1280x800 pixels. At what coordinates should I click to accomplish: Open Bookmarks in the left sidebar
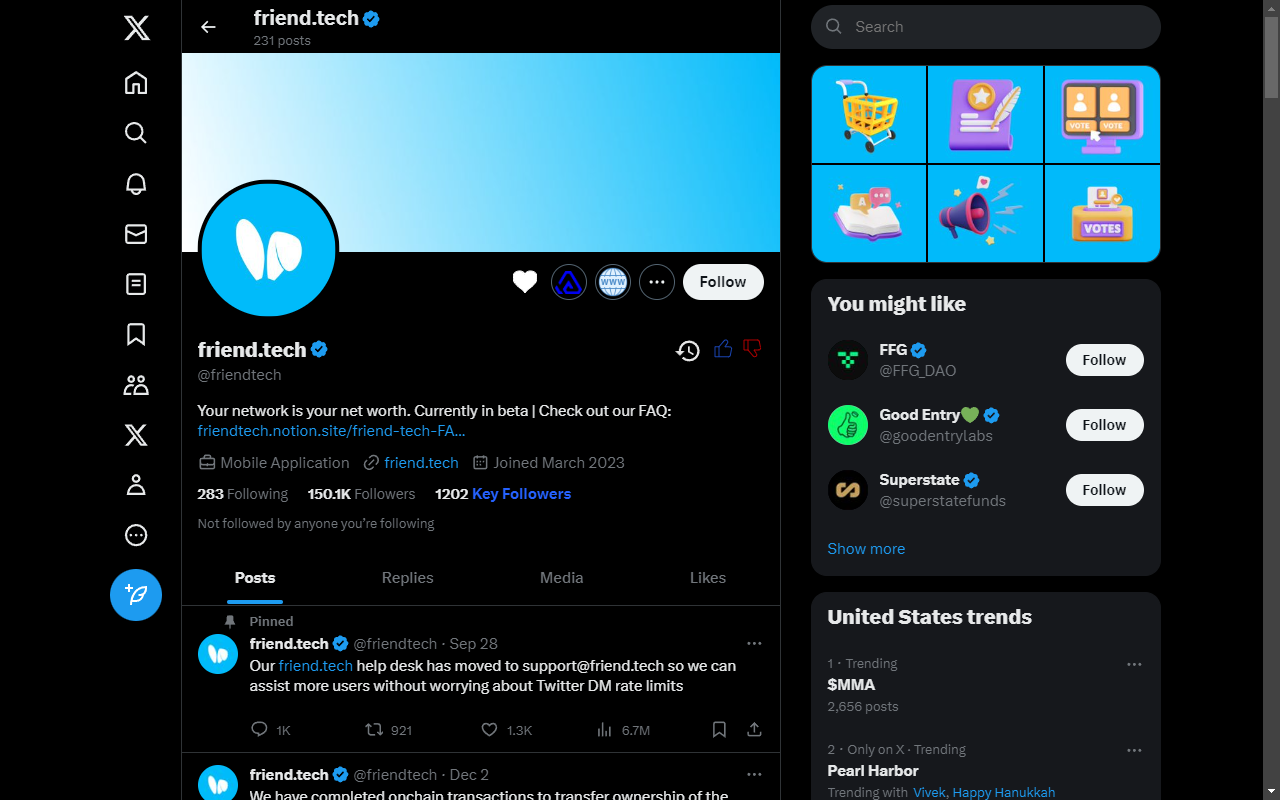pyautogui.click(x=136, y=334)
